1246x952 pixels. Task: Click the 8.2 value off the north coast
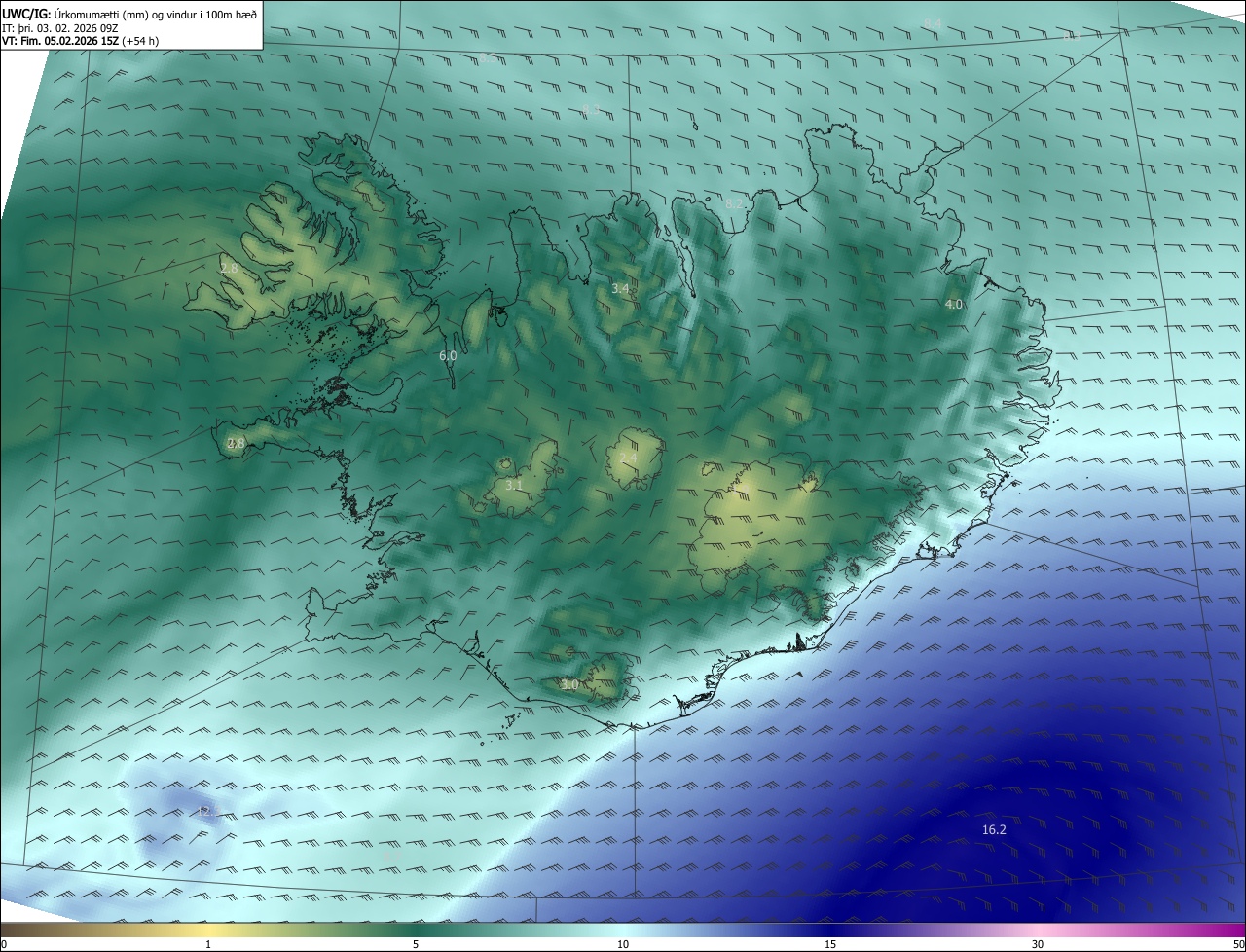tap(734, 203)
